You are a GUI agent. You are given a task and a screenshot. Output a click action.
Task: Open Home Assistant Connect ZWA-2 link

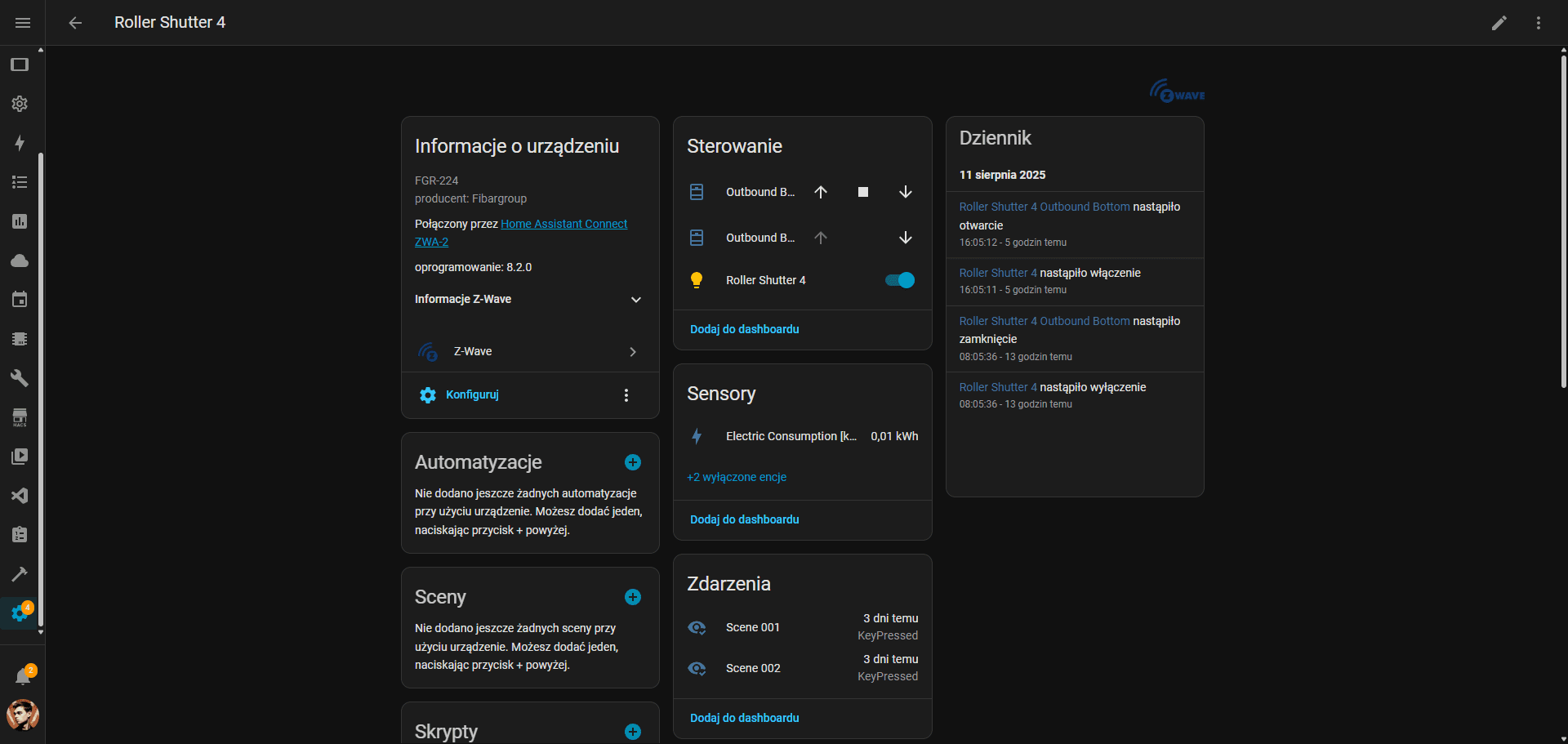(563, 224)
